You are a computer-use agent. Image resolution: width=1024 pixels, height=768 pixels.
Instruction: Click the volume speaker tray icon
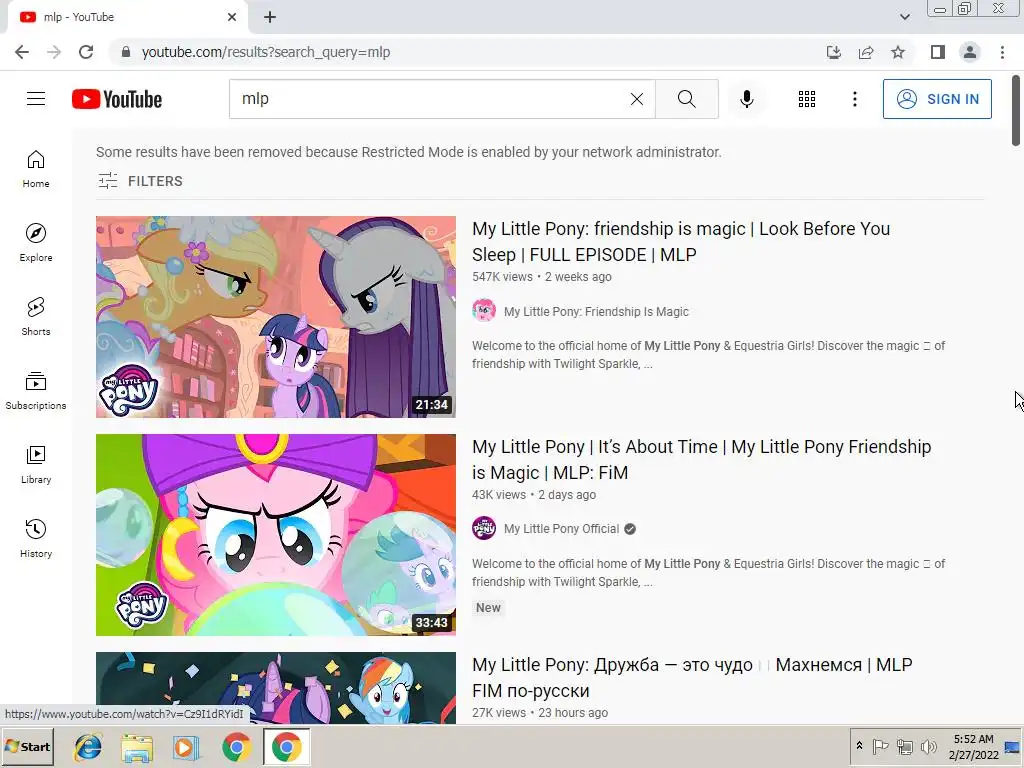pos(928,746)
